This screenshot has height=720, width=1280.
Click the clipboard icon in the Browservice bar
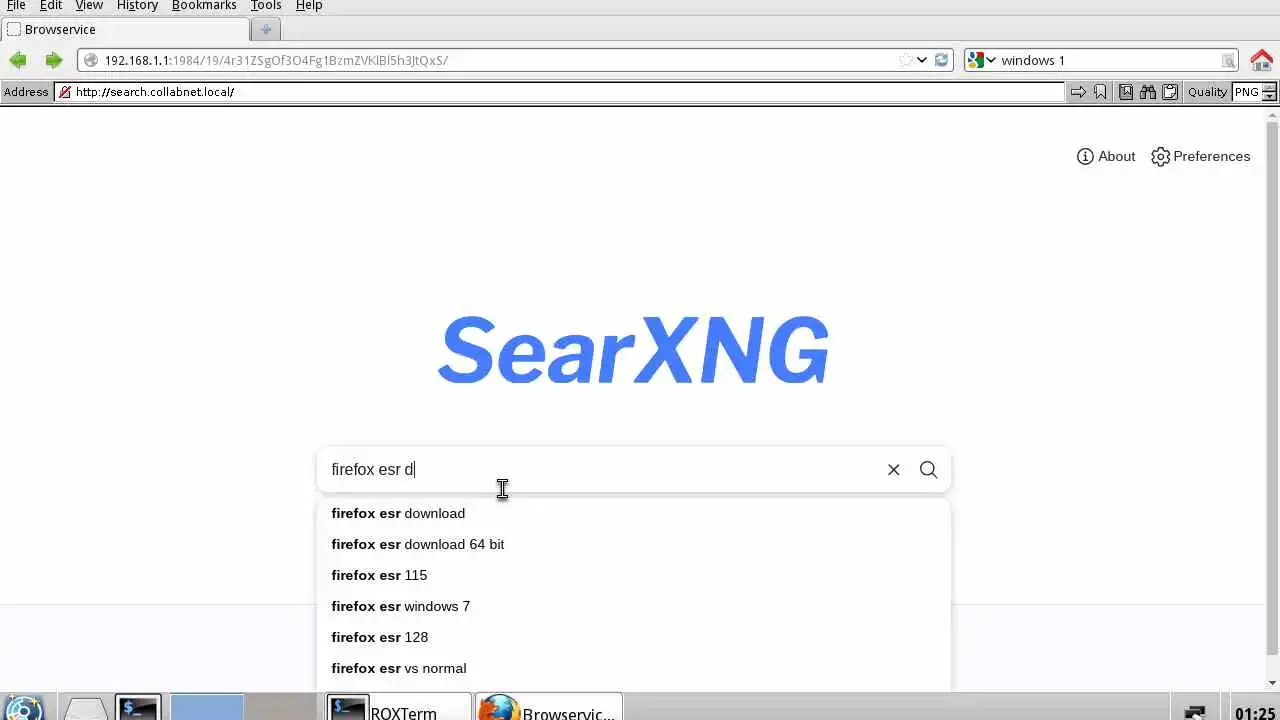[1169, 92]
